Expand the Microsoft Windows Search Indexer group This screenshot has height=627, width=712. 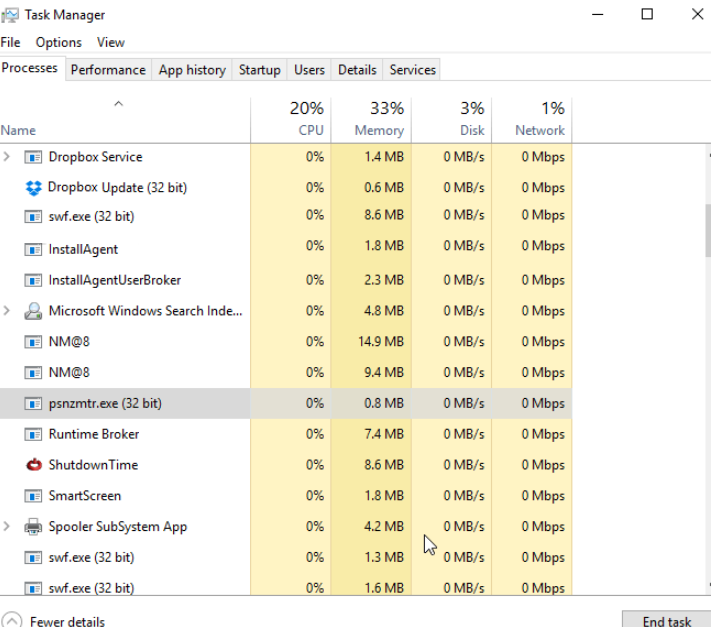pyautogui.click(x=8, y=311)
